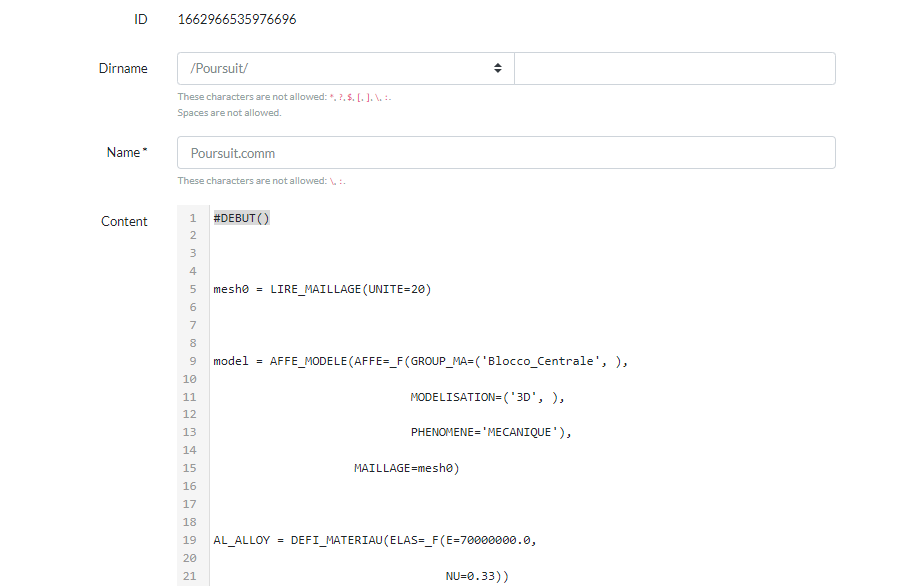Viewport: 908px width, 586px height.
Task: Click line number 1 in gutter
Action: coord(193,218)
